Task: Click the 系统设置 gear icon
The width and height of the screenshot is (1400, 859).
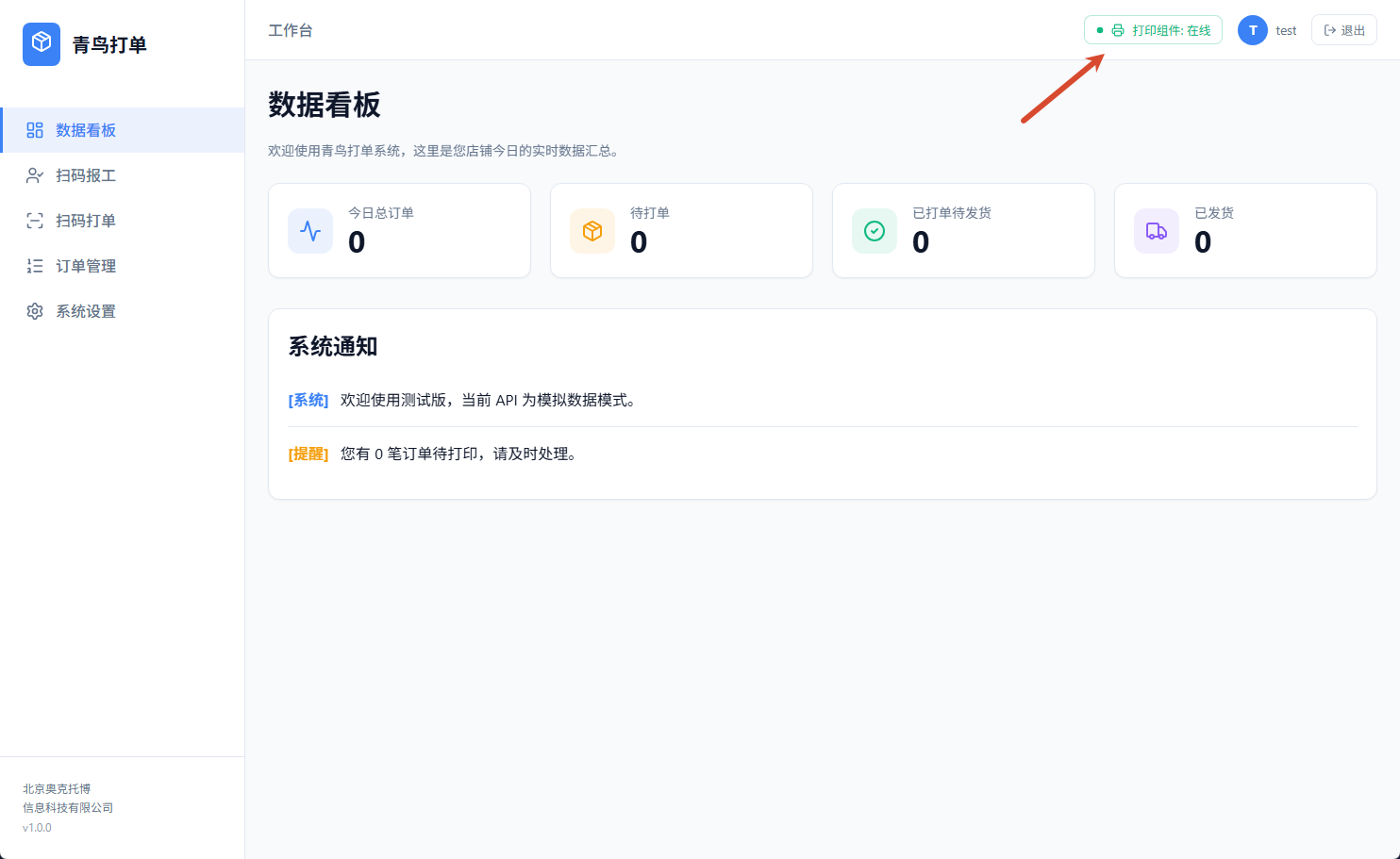Action: (35, 311)
